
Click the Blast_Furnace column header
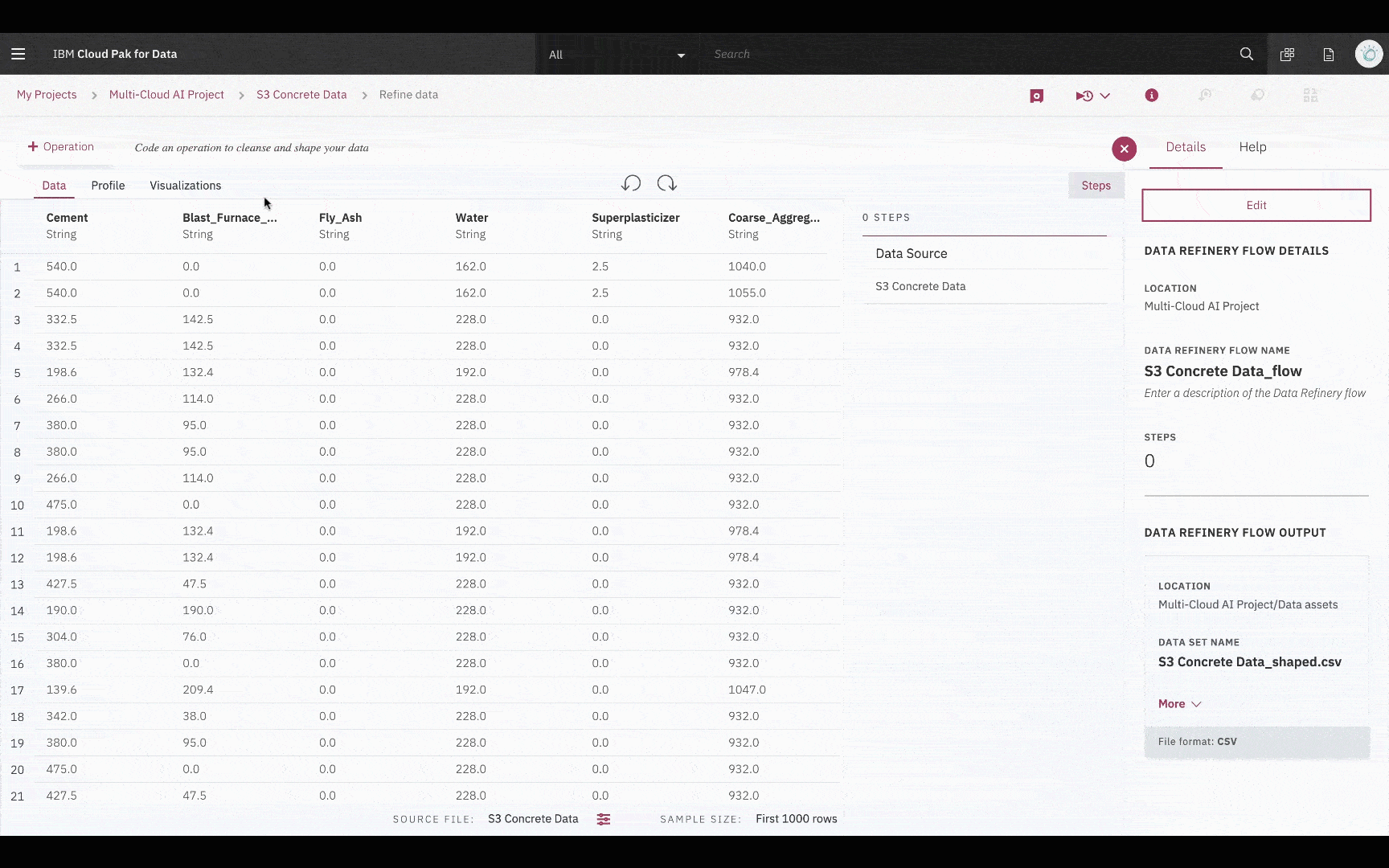click(x=230, y=218)
